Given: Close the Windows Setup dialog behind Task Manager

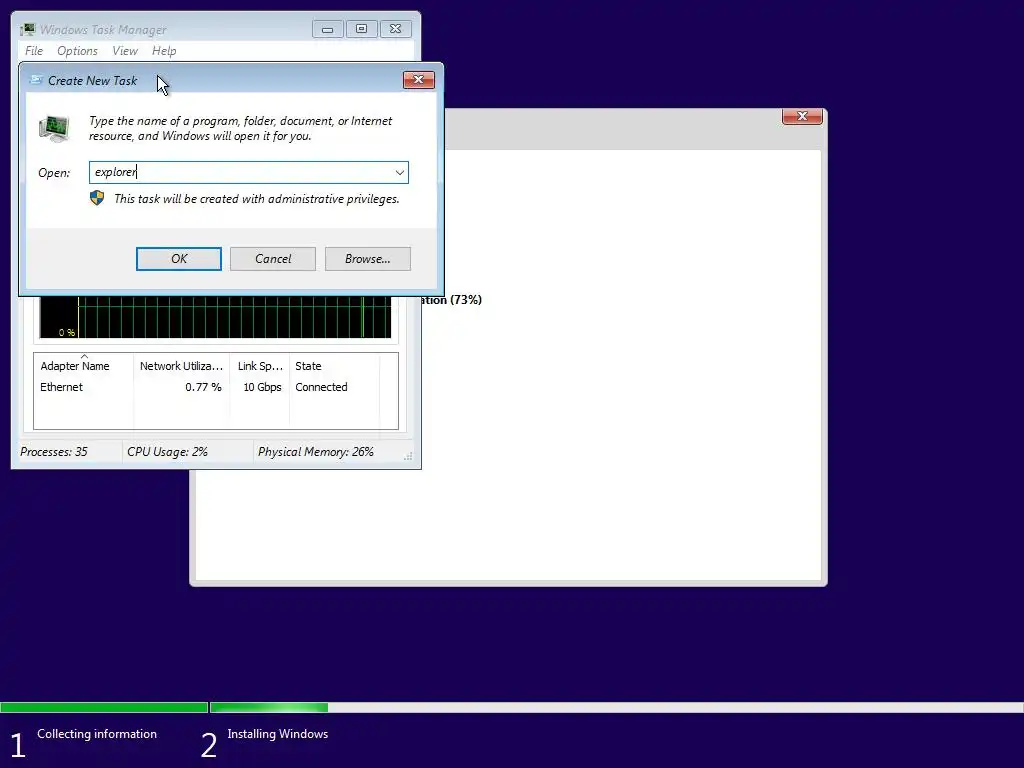Looking at the screenshot, I should click(802, 116).
